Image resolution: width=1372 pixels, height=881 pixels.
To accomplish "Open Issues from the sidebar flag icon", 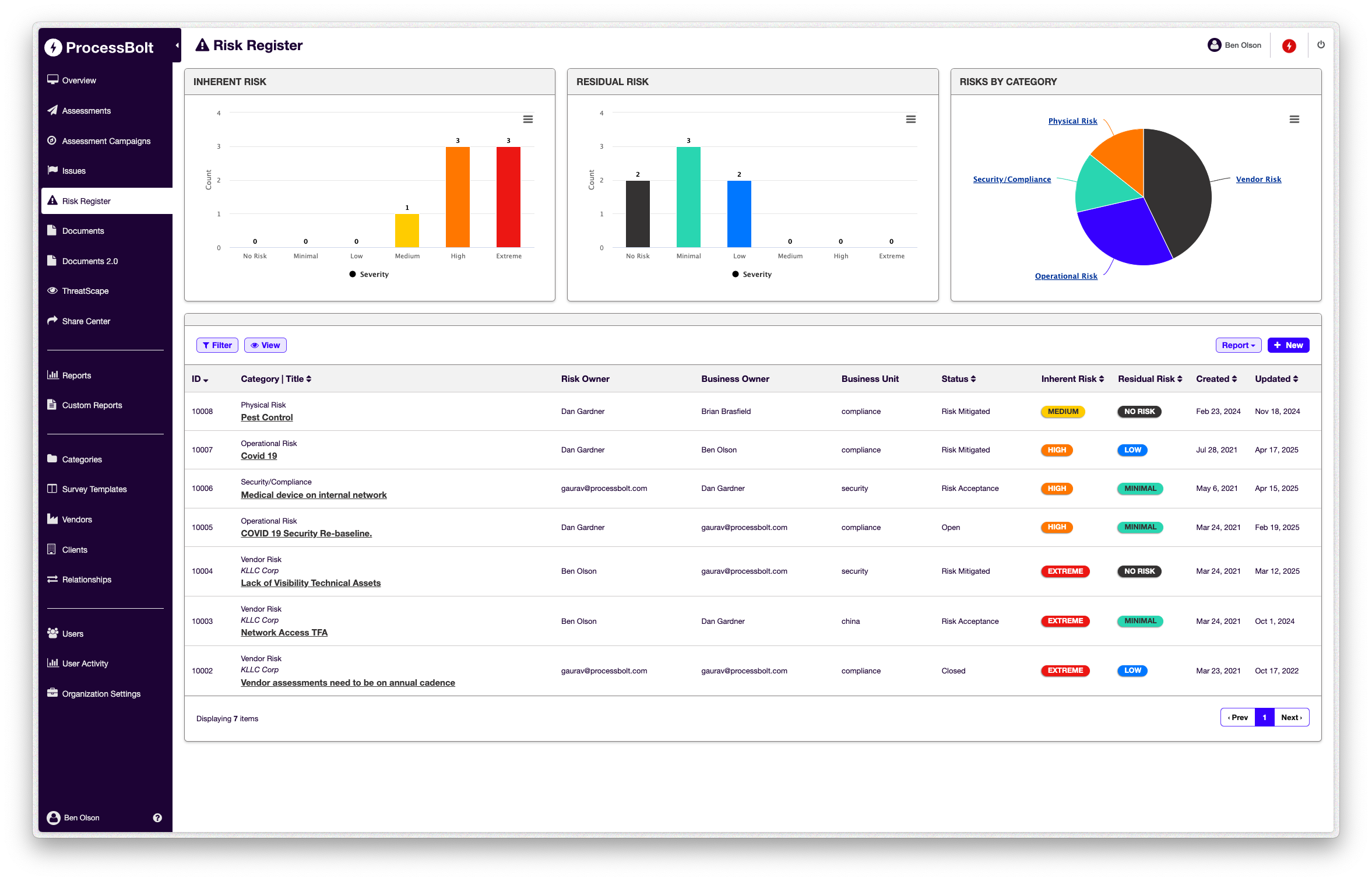I will click(x=52, y=170).
